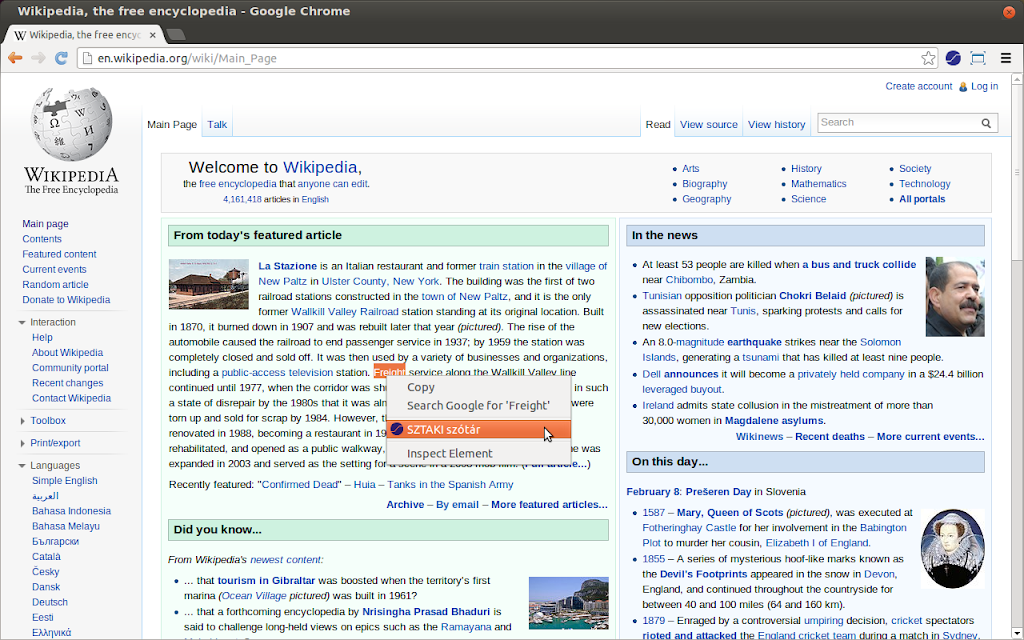Bookmark this page with star icon

928,58
